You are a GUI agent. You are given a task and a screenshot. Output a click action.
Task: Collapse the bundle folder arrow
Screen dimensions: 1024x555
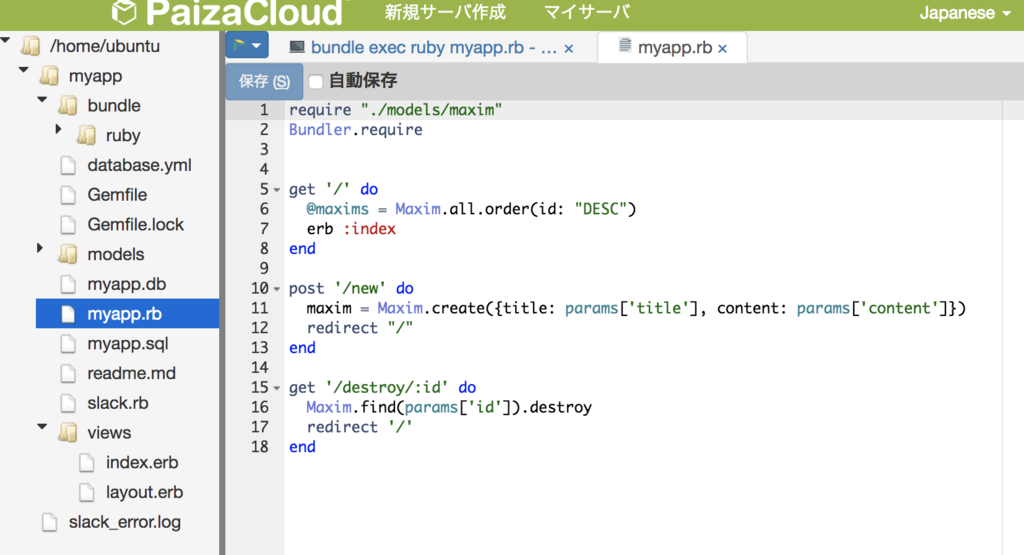(42, 100)
